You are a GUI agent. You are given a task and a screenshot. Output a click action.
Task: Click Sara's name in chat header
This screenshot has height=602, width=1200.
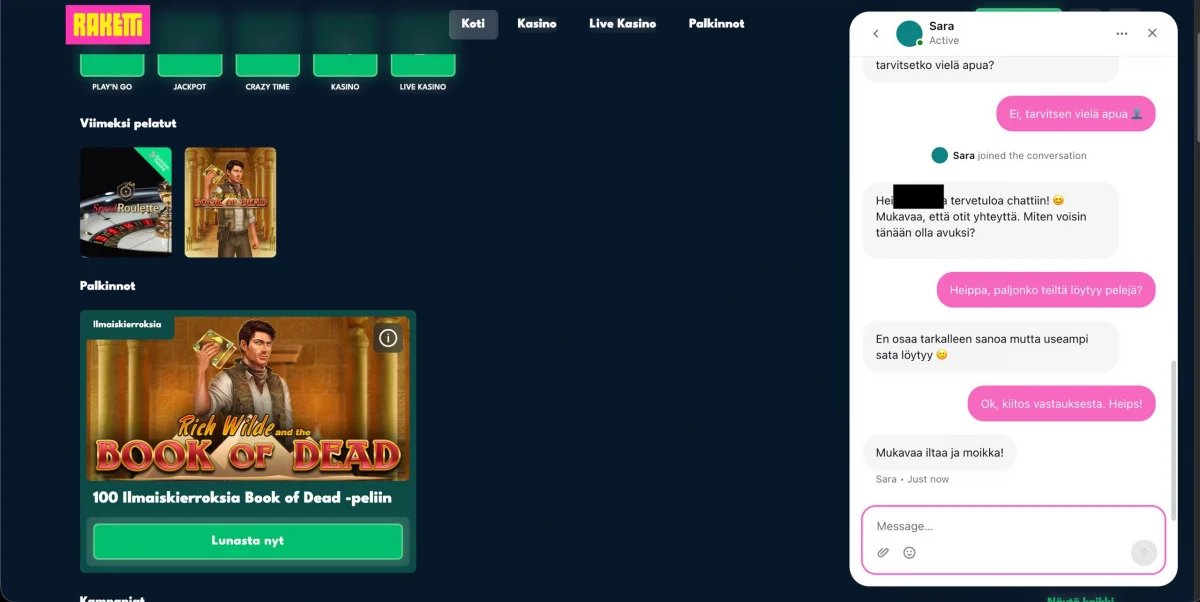tap(941, 26)
